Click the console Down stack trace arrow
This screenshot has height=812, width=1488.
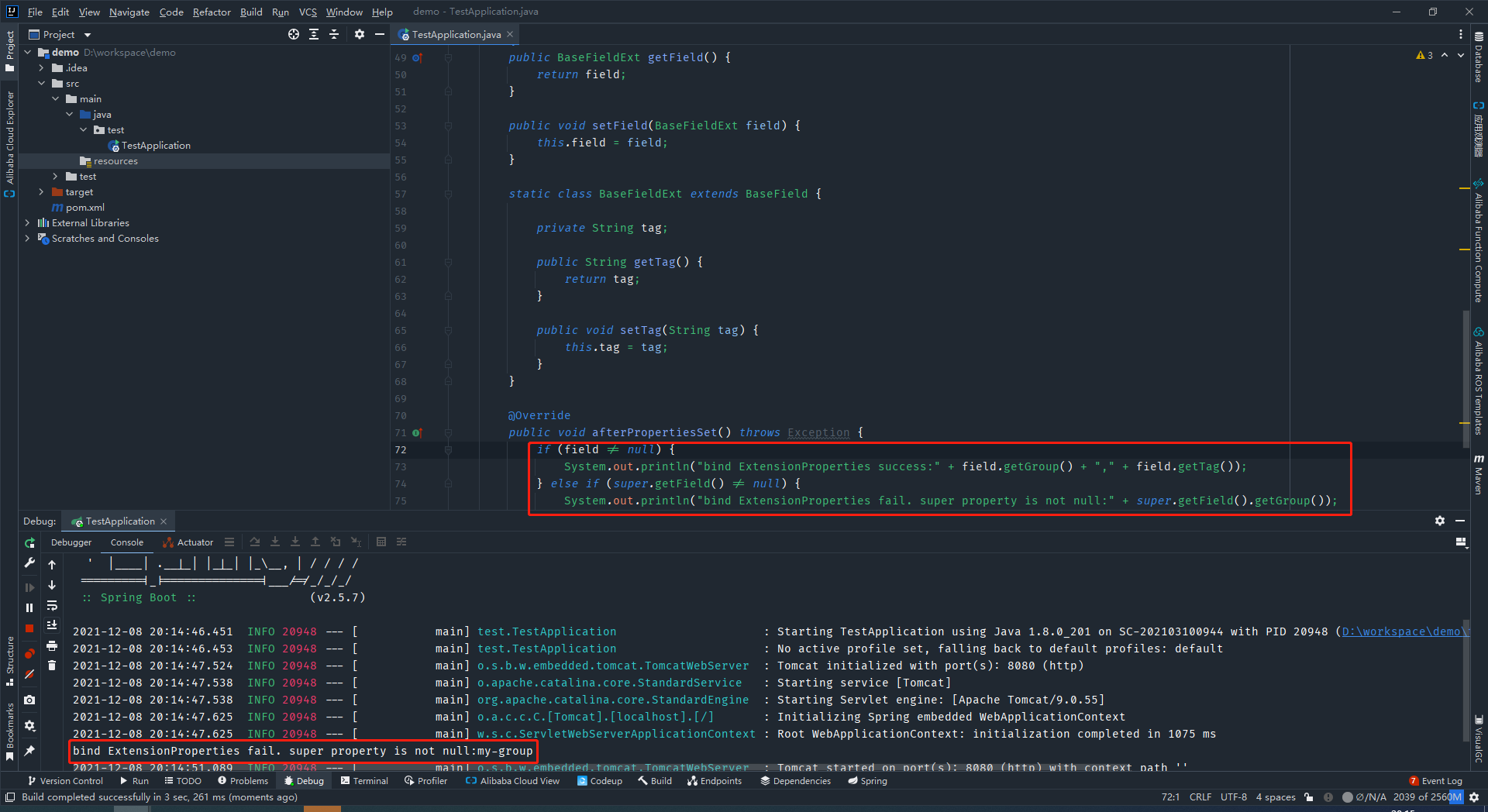[x=52, y=585]
